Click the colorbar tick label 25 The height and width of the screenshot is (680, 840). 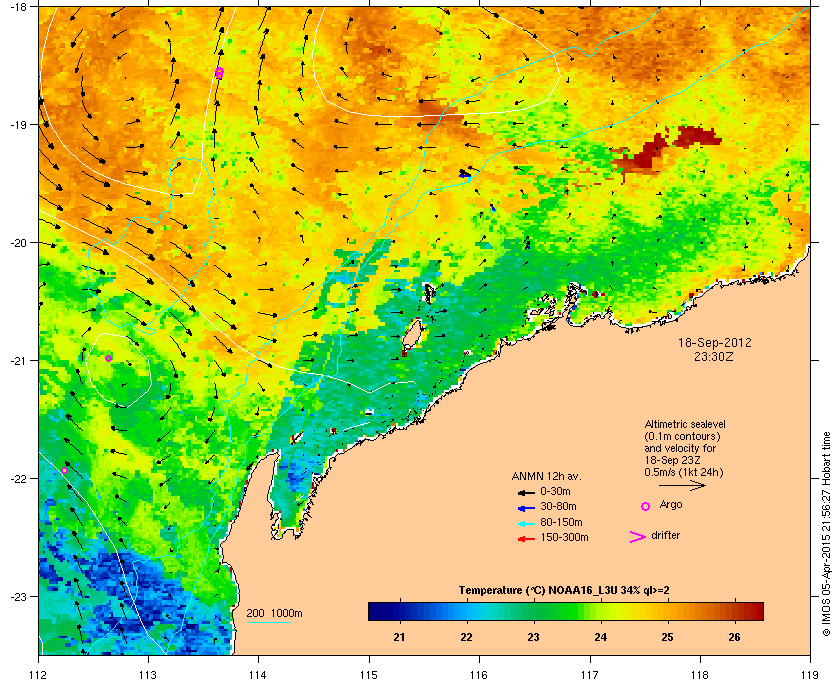point(668,637)
